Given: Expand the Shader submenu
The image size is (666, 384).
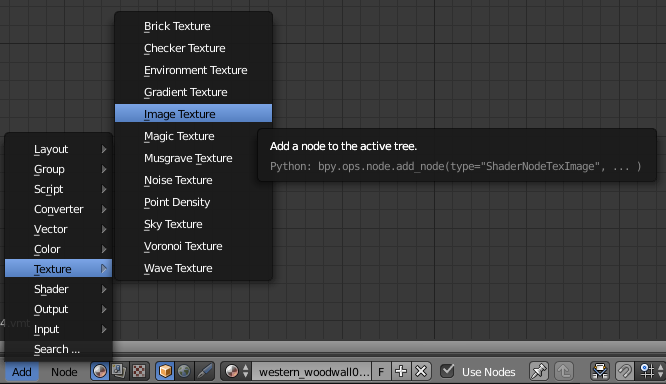Looking at the screenshot, I should (x=58, y=289).
